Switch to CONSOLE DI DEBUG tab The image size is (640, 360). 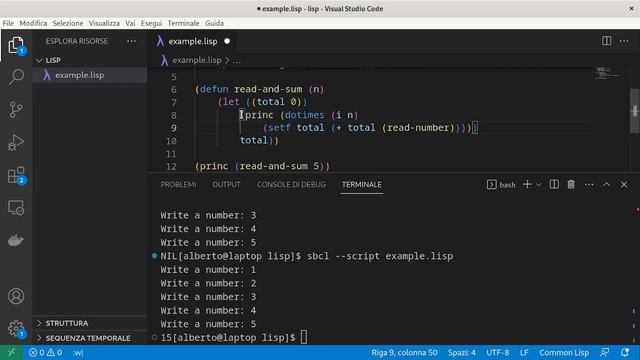click(x=291, y=184)
